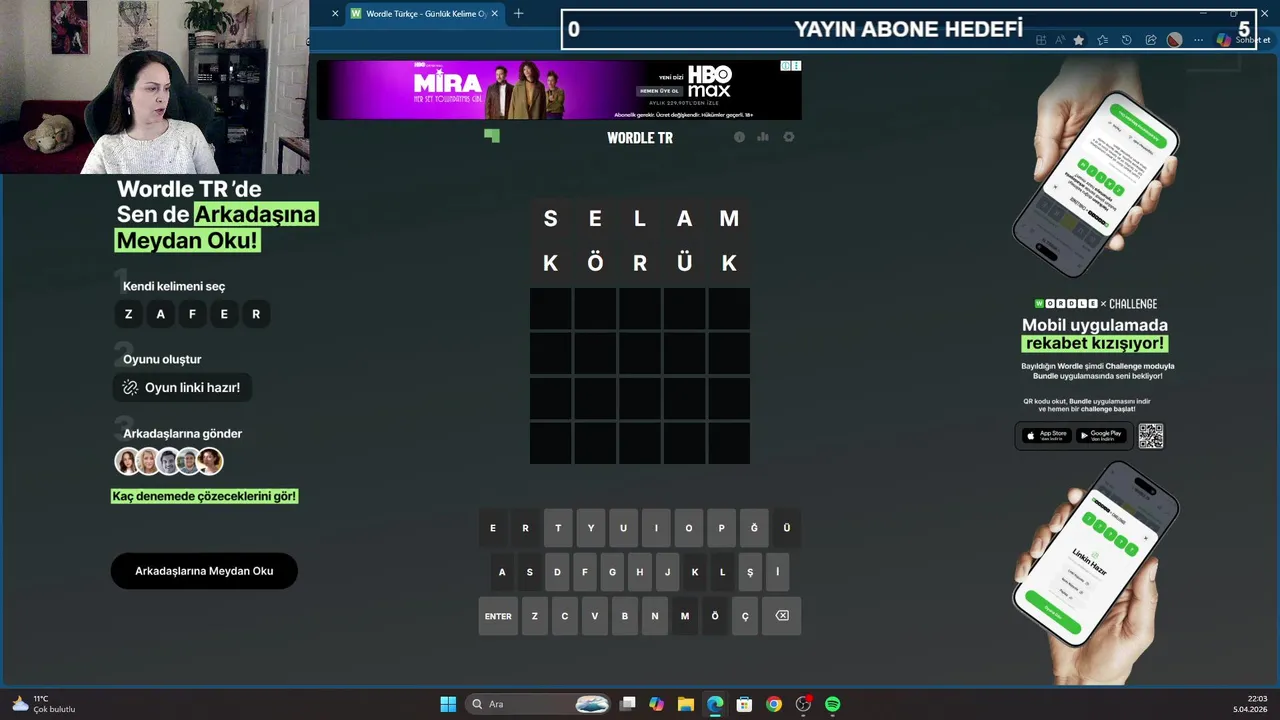Click the QR code image
This screenshot has height=720, width=1280.
click(x=1151, y=436)
